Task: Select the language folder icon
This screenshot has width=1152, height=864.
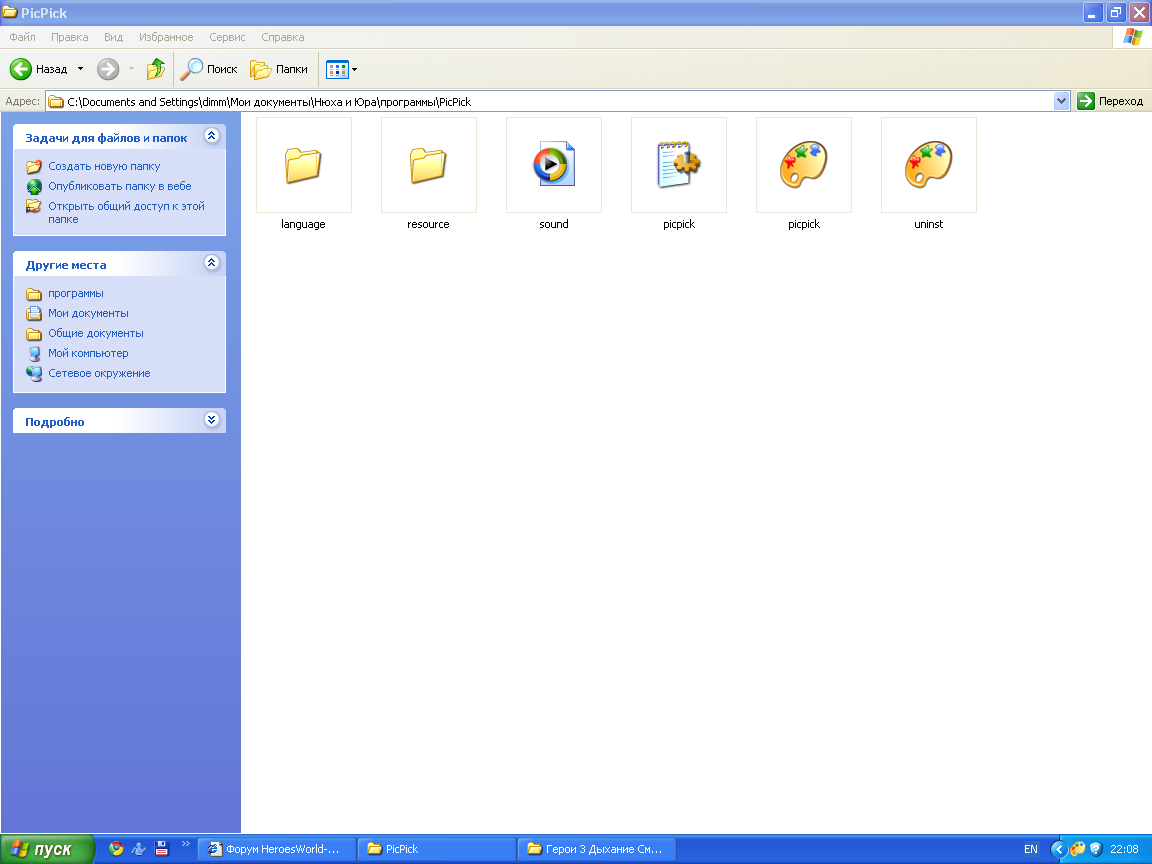Action: (x=303, y=165)
